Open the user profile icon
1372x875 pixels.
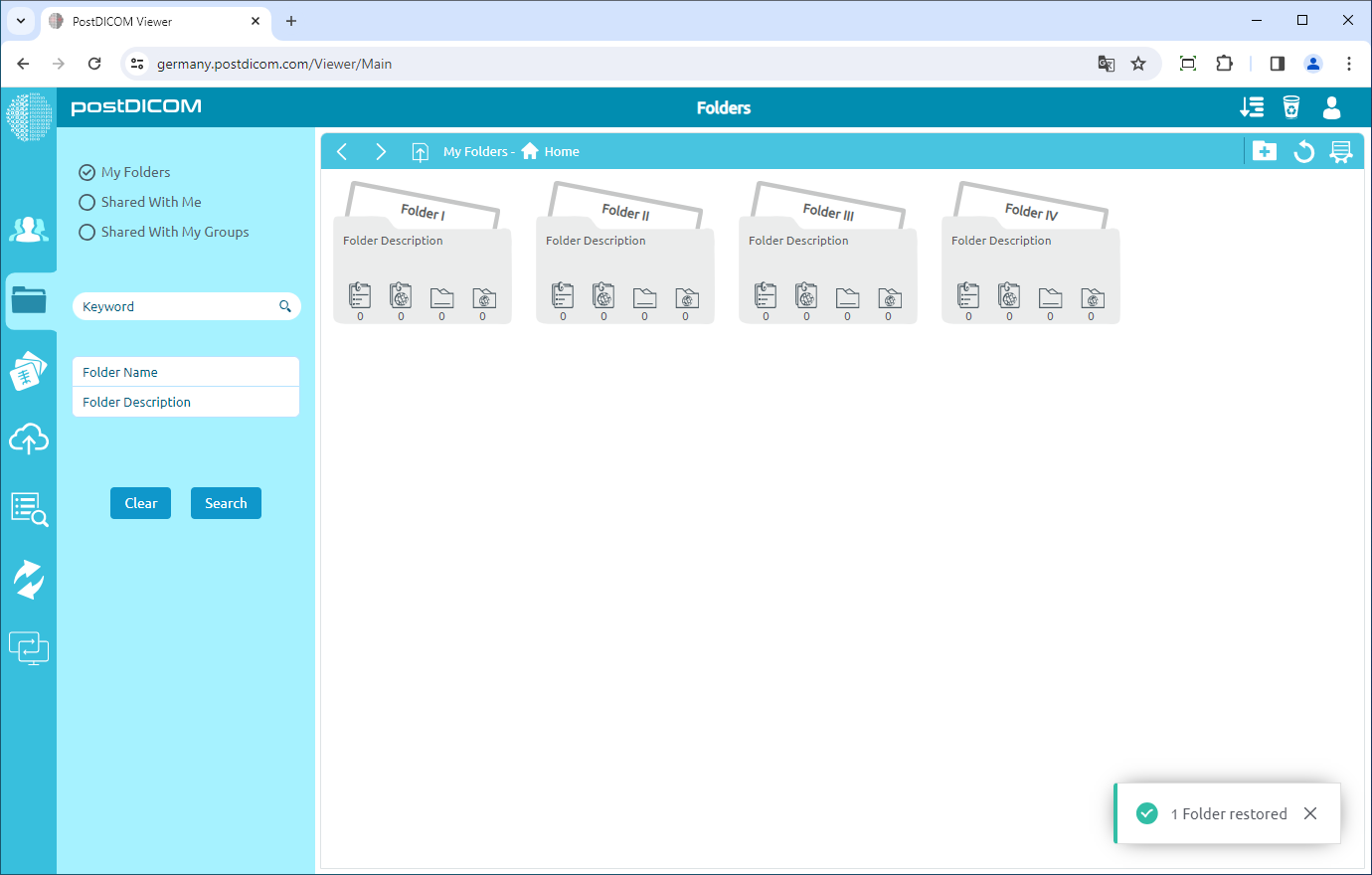(x=1331, y=107)
